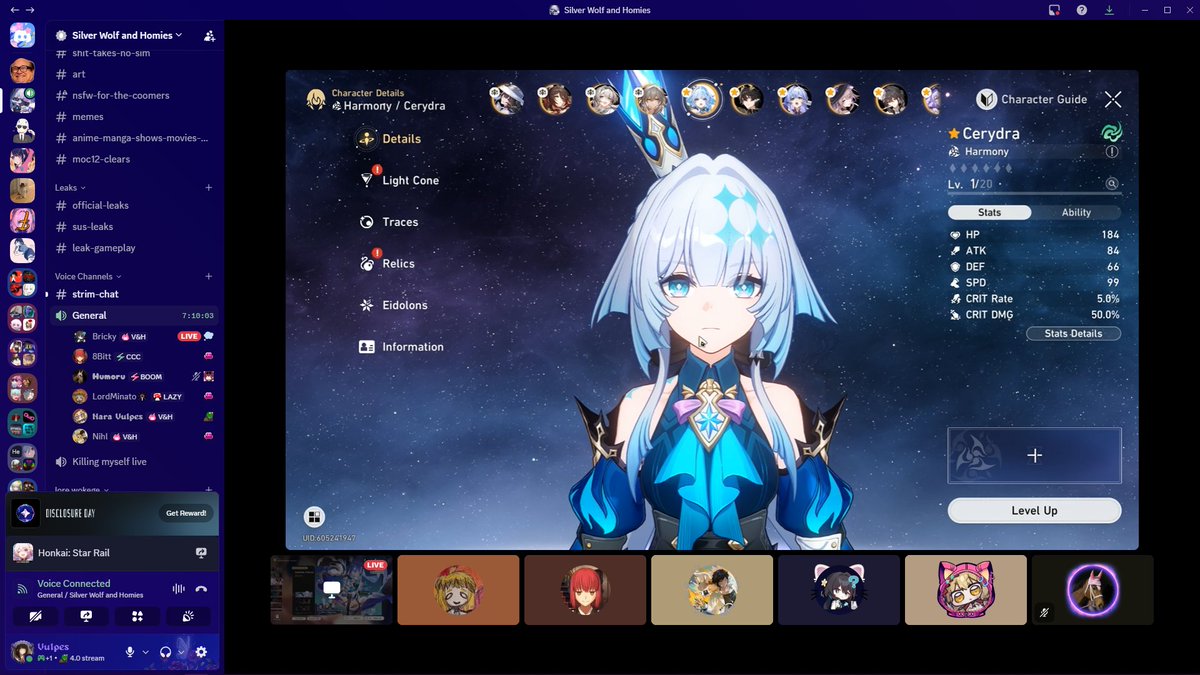The height and width of the screenshot is (675, 1200).
Task: Disconnect from voice with the hang-up icon
Action: click(x=201, y=589)
